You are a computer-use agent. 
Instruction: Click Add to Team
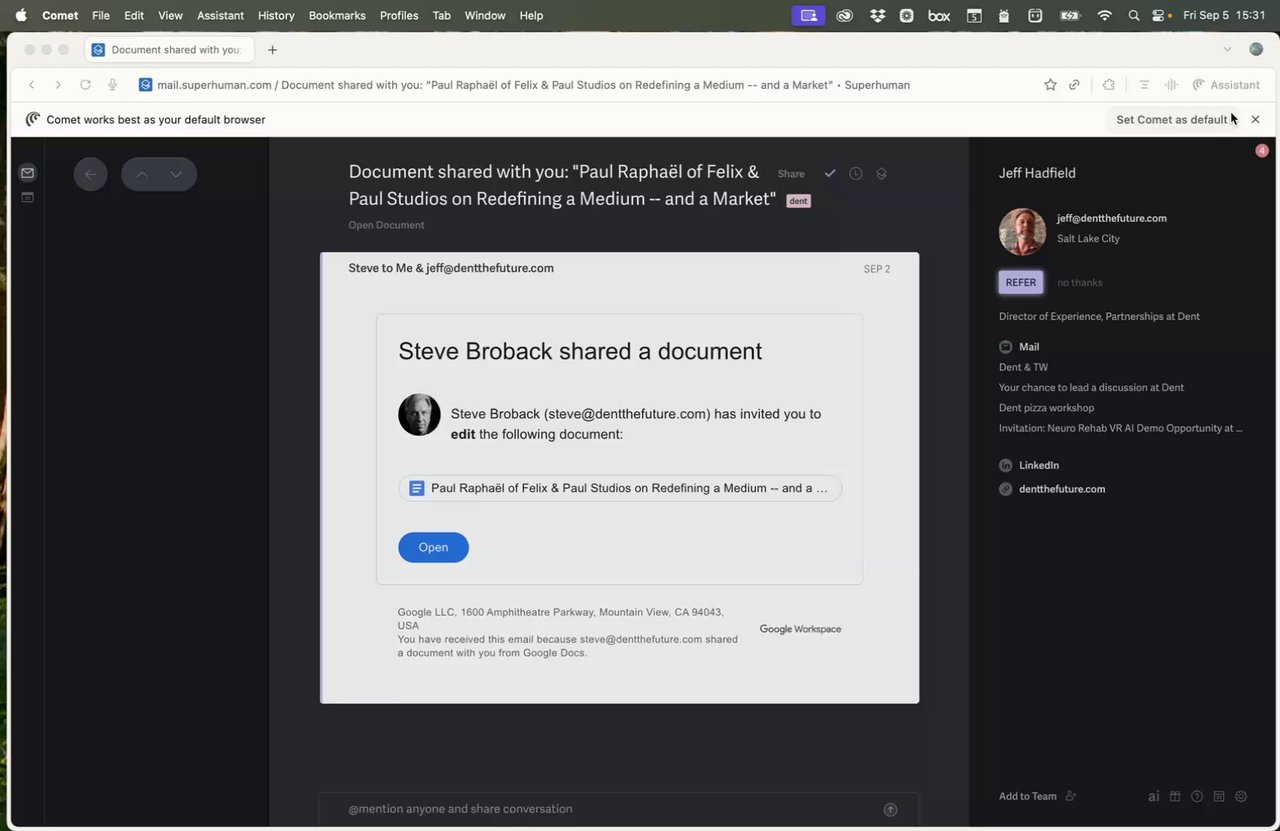tap(1028, 796)
